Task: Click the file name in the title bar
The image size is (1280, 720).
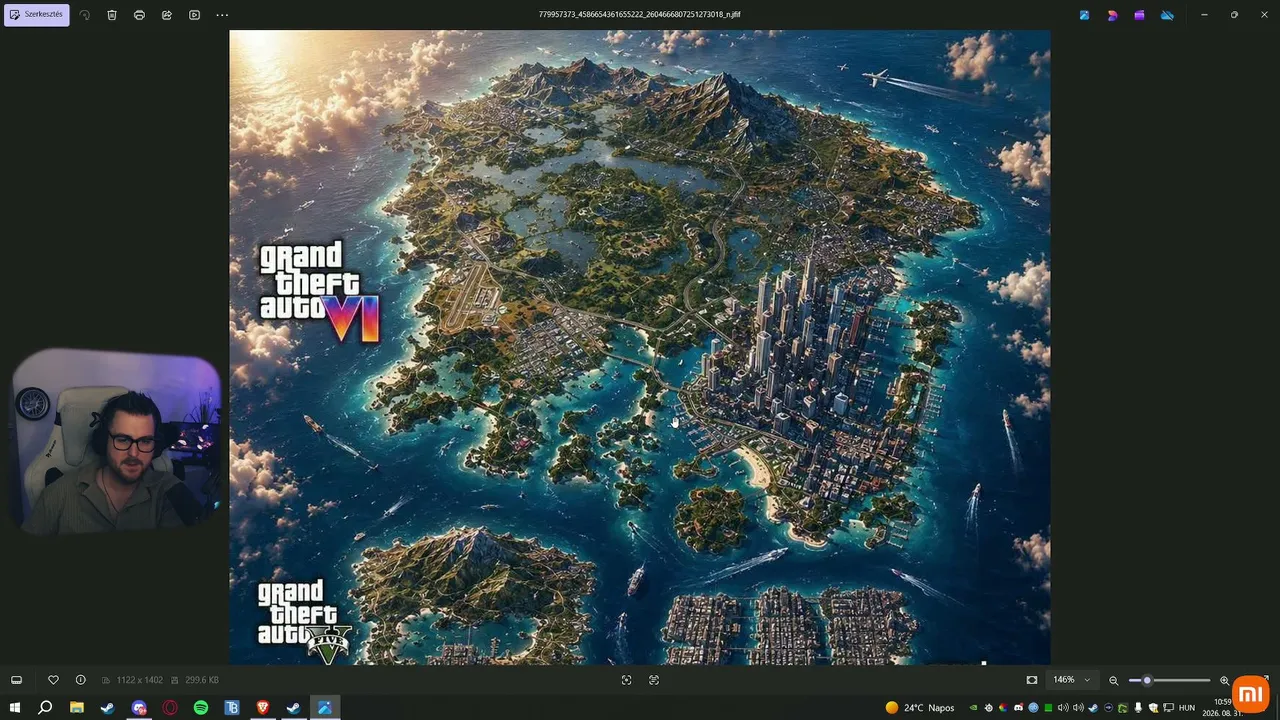Action: [x=639, y=15]
